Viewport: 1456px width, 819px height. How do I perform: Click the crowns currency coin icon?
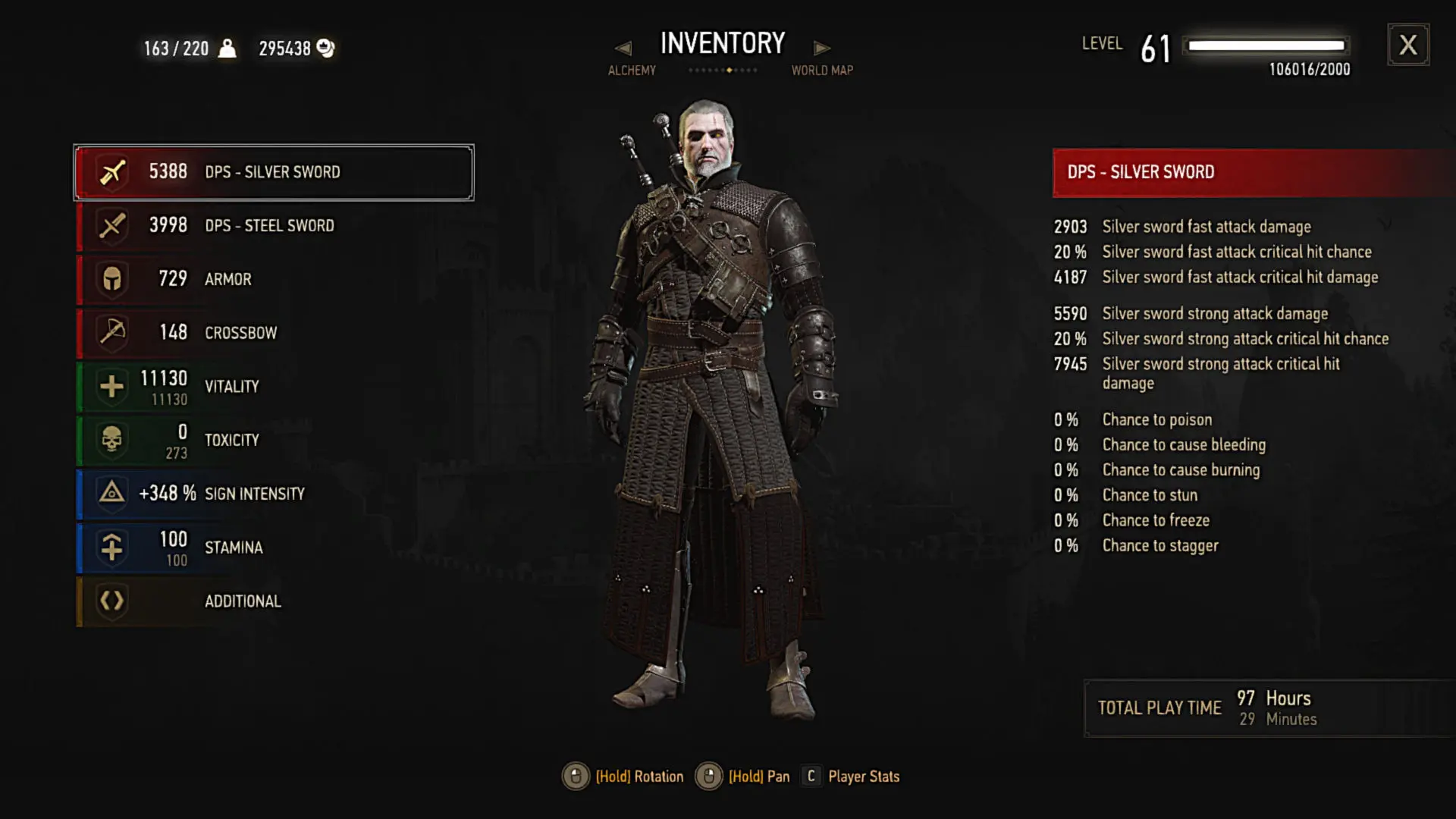(x=325, y=49)
